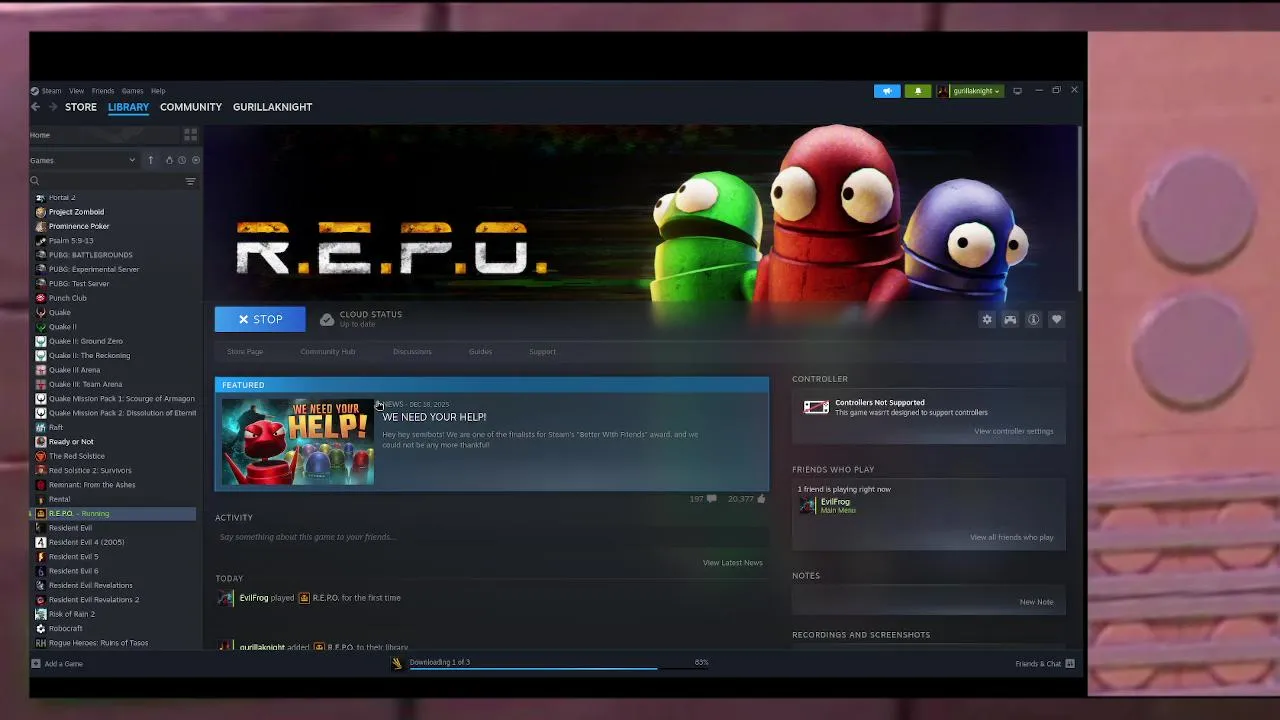
Task: Click EvilFrog's avatar in Friends Who Play
Action: pos(807,505)
